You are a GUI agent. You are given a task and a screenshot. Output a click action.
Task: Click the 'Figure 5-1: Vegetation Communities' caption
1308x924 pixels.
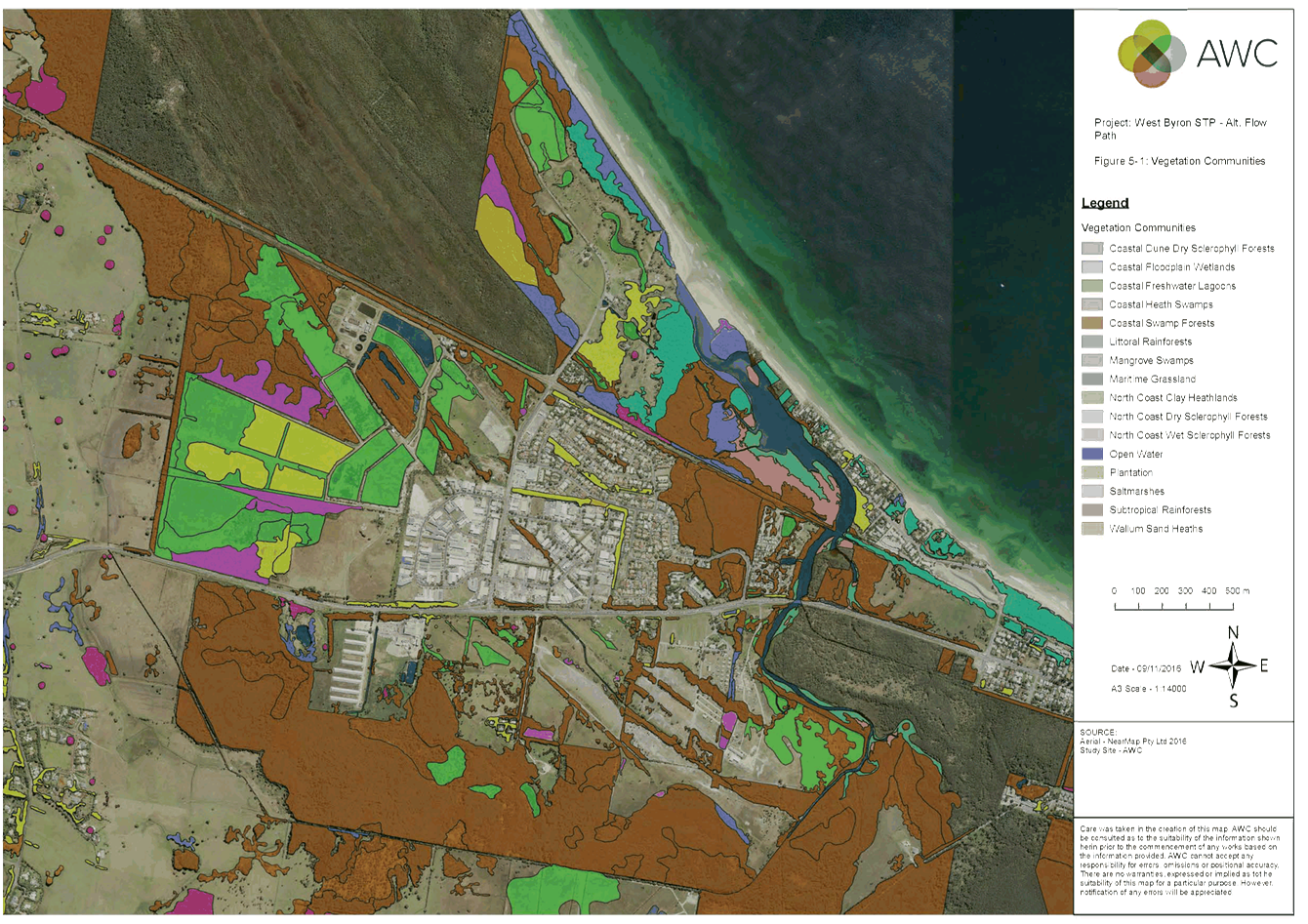click(x=1179, y=161)
